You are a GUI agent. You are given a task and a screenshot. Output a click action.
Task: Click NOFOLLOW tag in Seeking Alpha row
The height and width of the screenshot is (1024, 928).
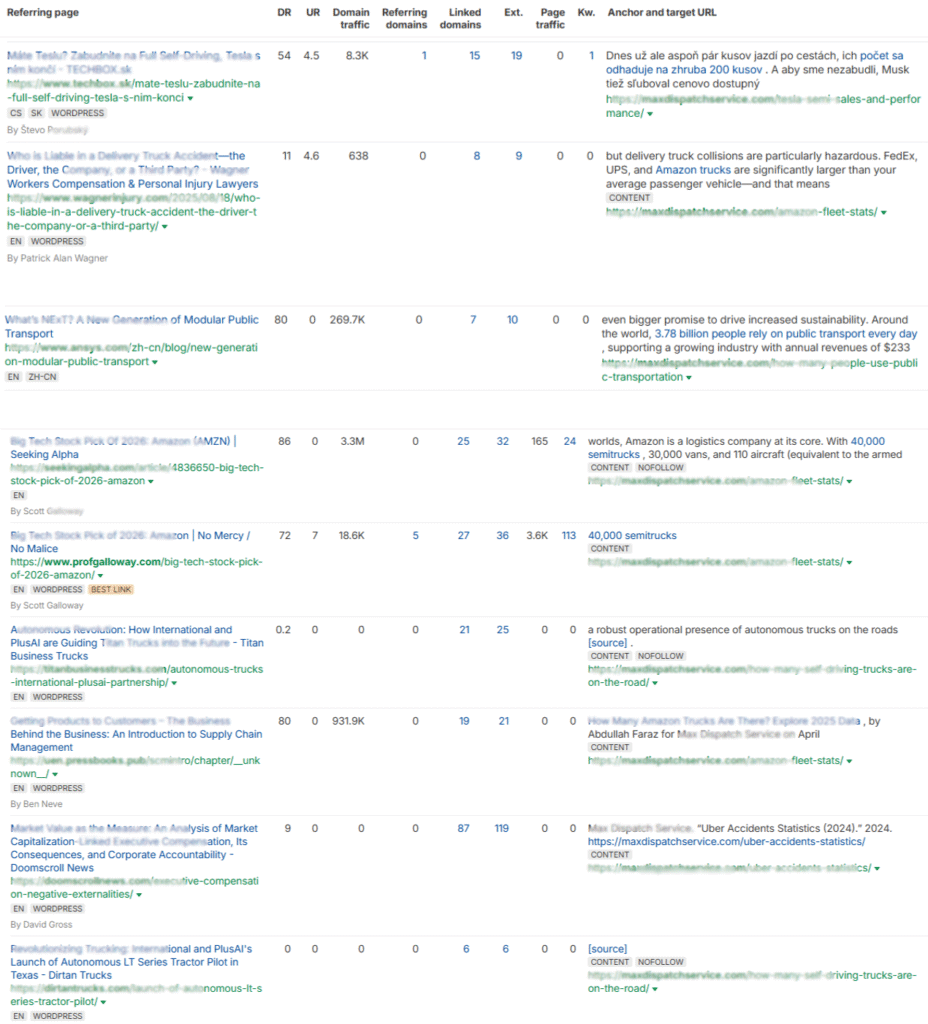661,468
